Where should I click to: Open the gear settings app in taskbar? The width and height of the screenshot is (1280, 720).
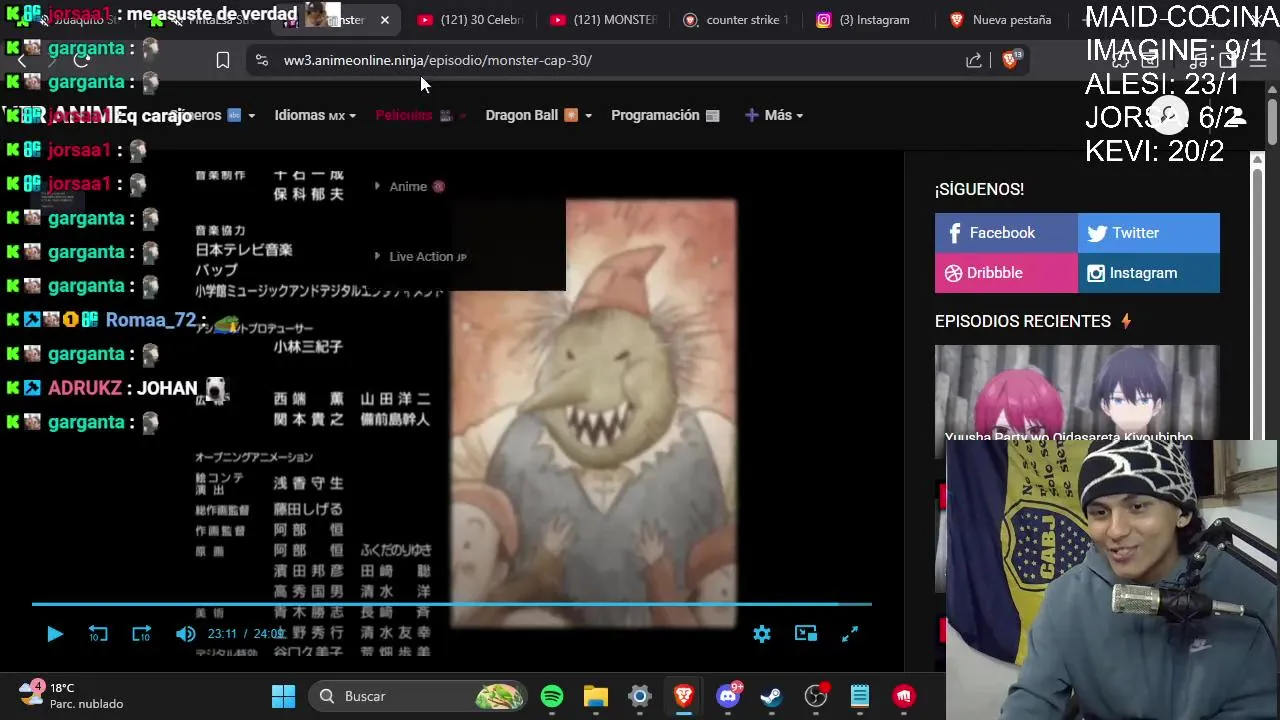tap(640, 696)
